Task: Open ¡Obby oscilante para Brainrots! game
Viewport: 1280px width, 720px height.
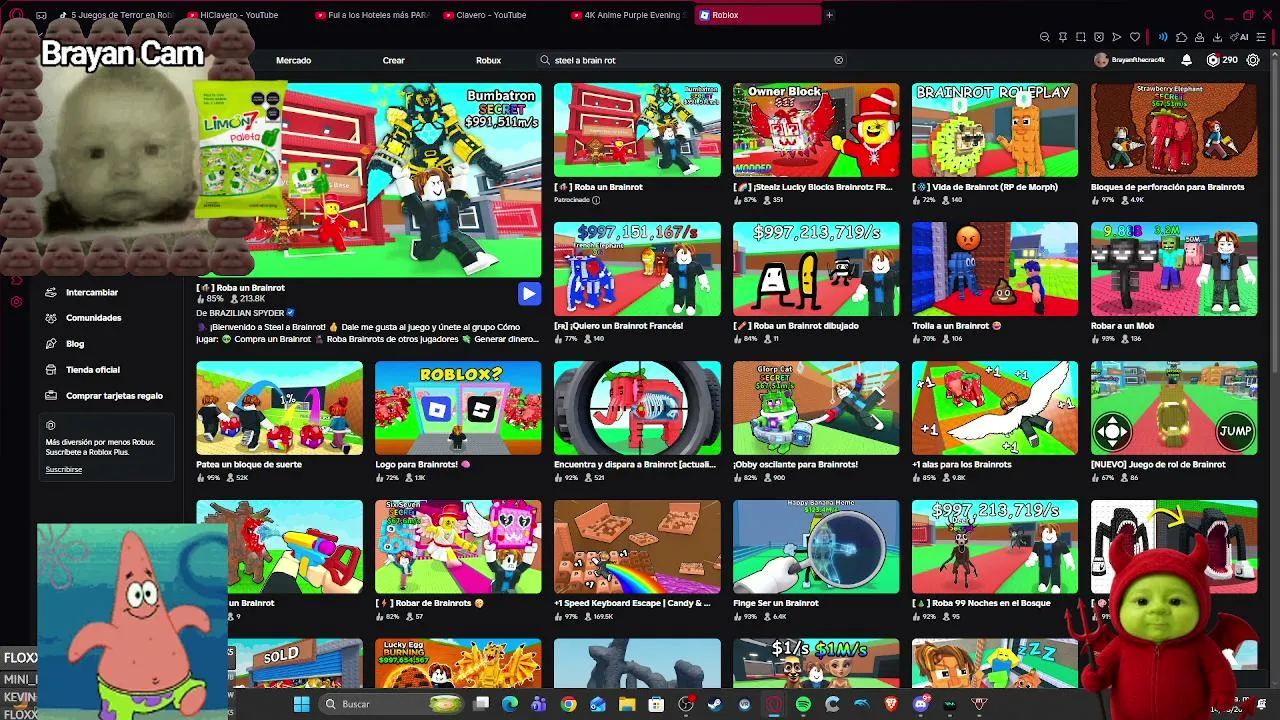Action: tap(816, 408)
